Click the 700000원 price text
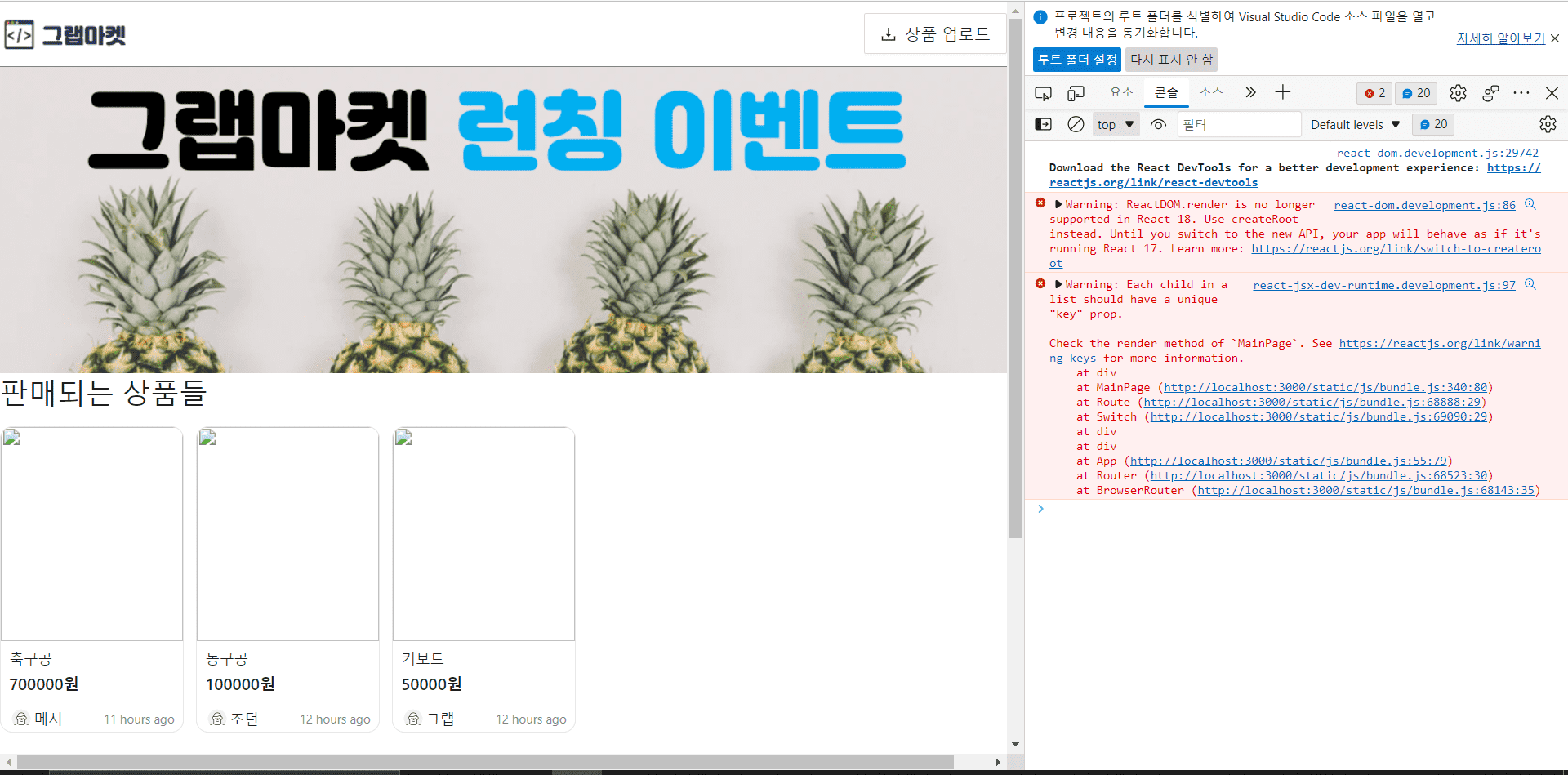The width and height of the screenshot is (1568, 775). coord(44,684)
